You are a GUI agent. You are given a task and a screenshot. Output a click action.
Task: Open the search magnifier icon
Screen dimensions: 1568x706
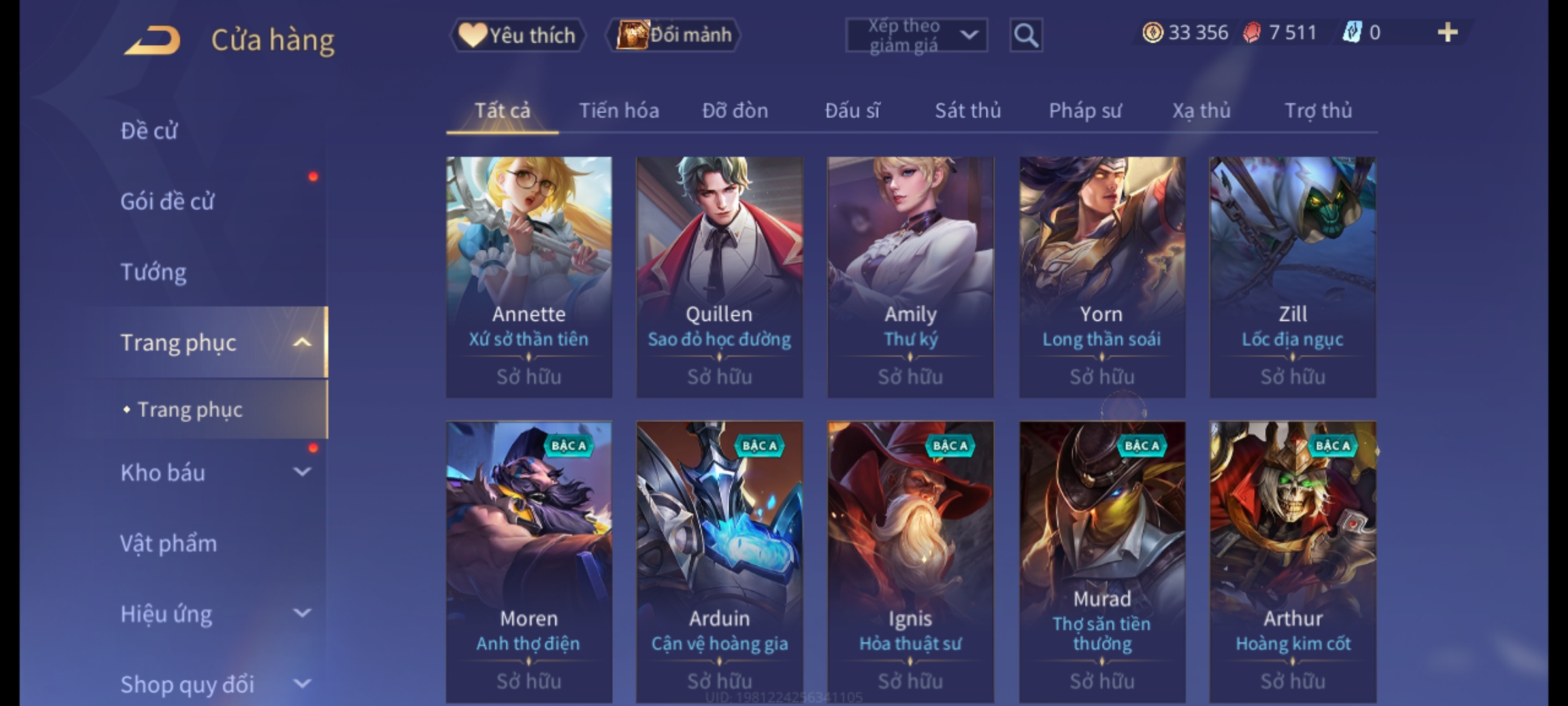(x=1026, y=35)
